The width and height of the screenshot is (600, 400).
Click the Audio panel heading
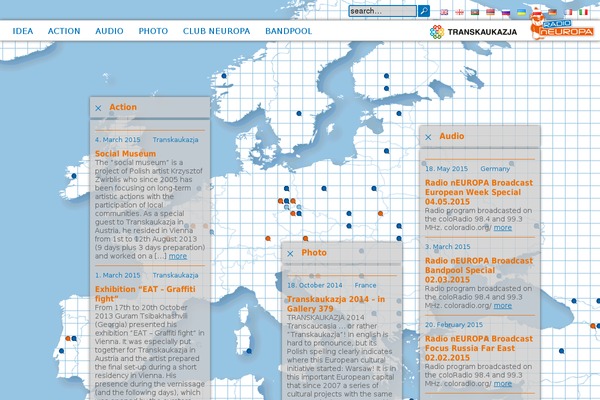click(x=452, y=136)
